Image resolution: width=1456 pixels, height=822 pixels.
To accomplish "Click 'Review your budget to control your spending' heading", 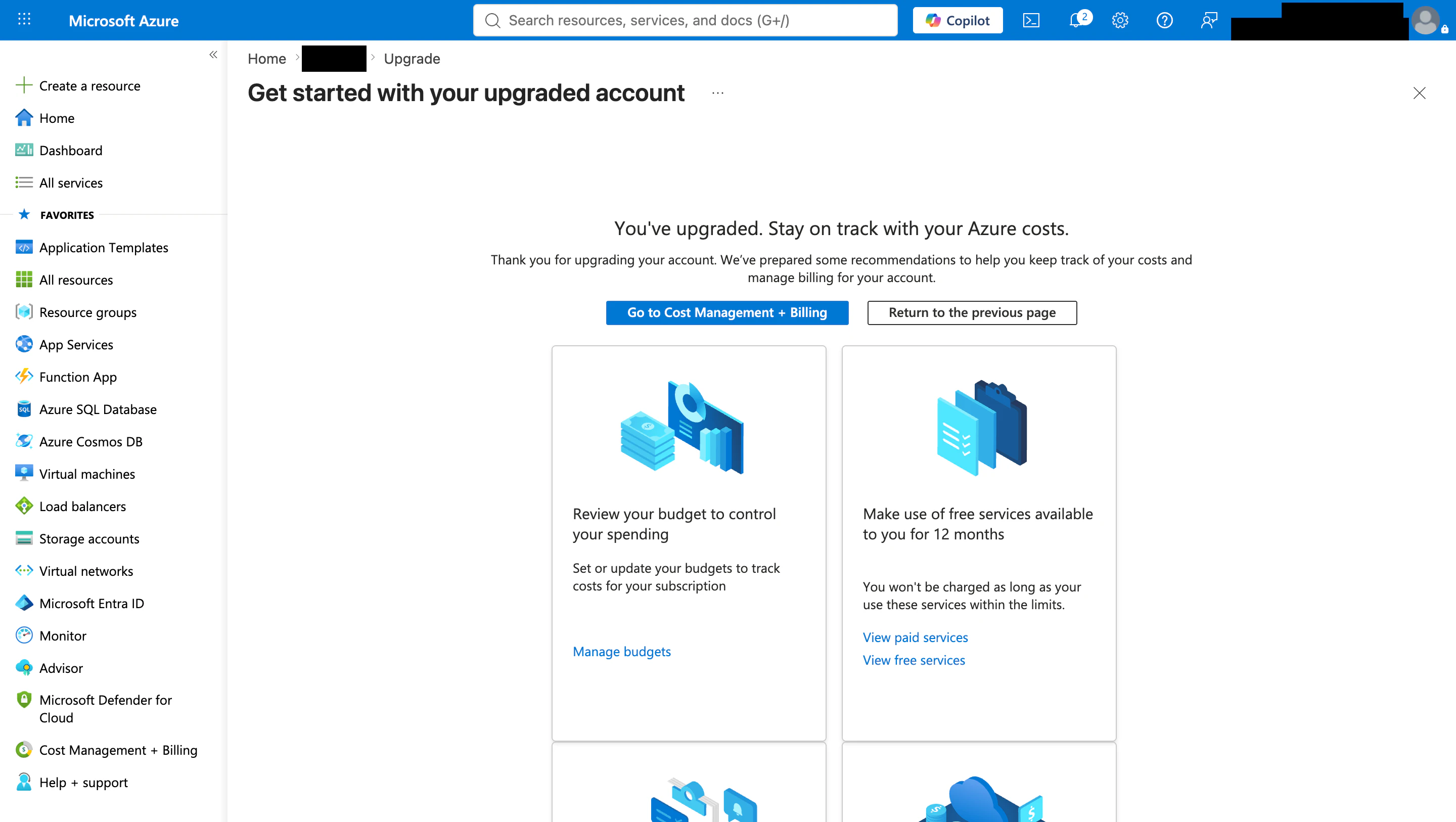I will 674,524.
